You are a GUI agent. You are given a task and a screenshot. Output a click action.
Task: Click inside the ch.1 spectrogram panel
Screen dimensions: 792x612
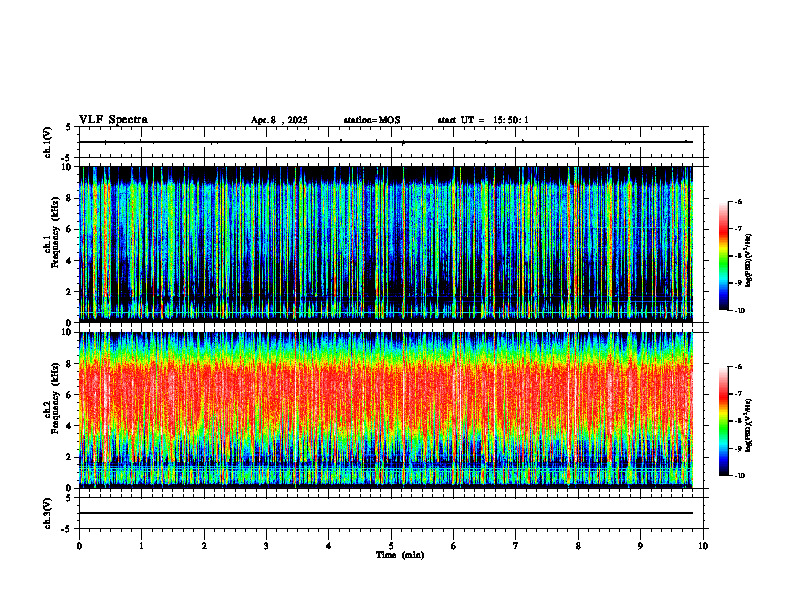(386, 244)
